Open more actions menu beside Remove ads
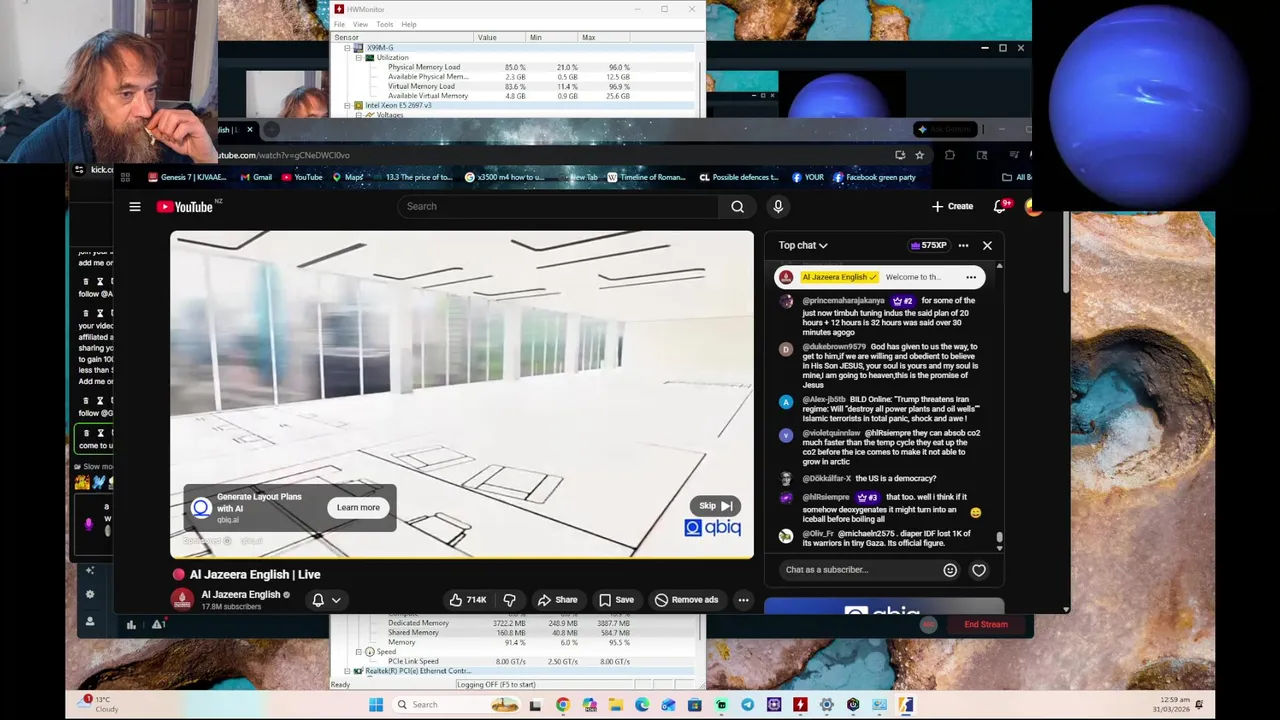This screenshot has width=1280, height=720. [743, 600]
